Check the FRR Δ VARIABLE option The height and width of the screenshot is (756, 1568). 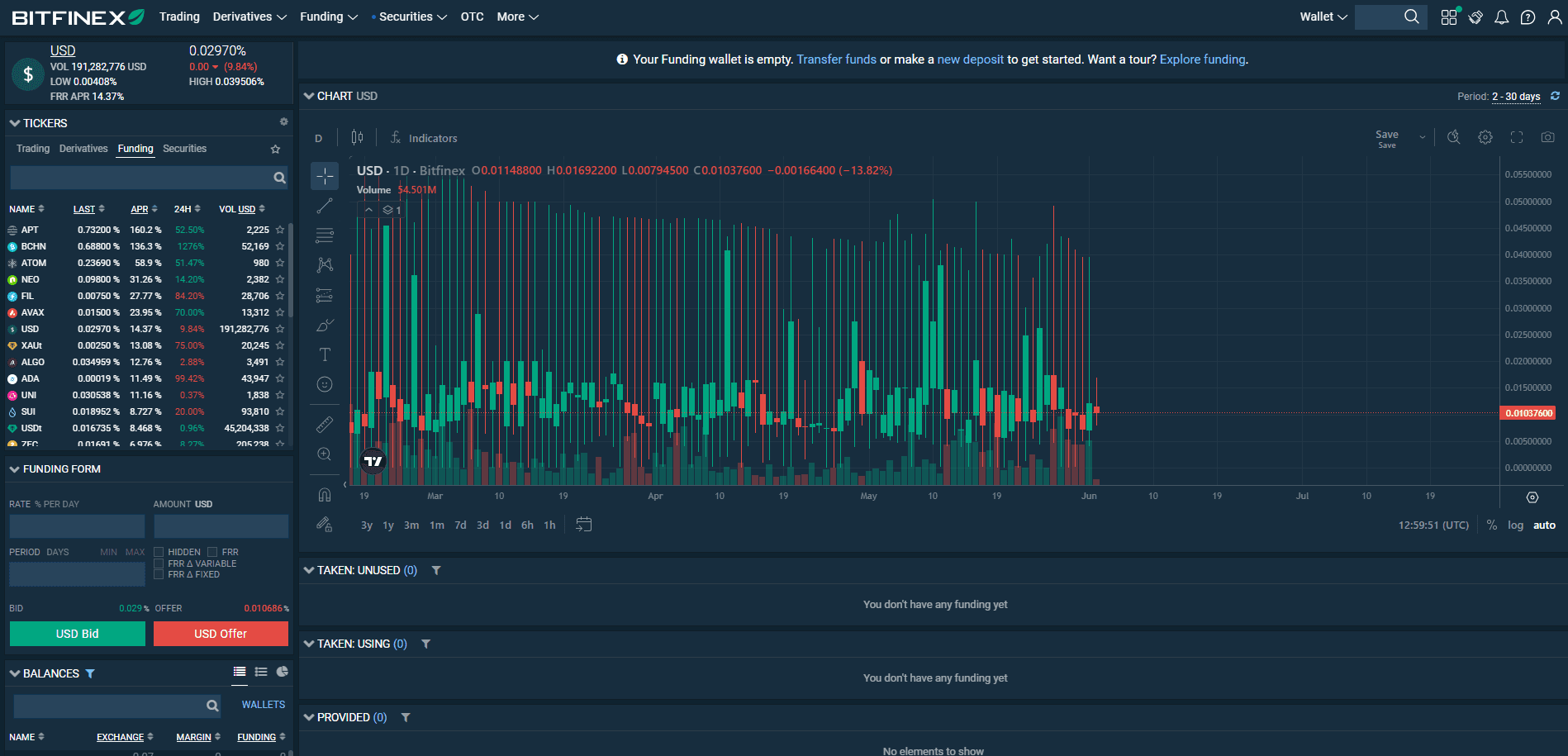pos(159,563)
